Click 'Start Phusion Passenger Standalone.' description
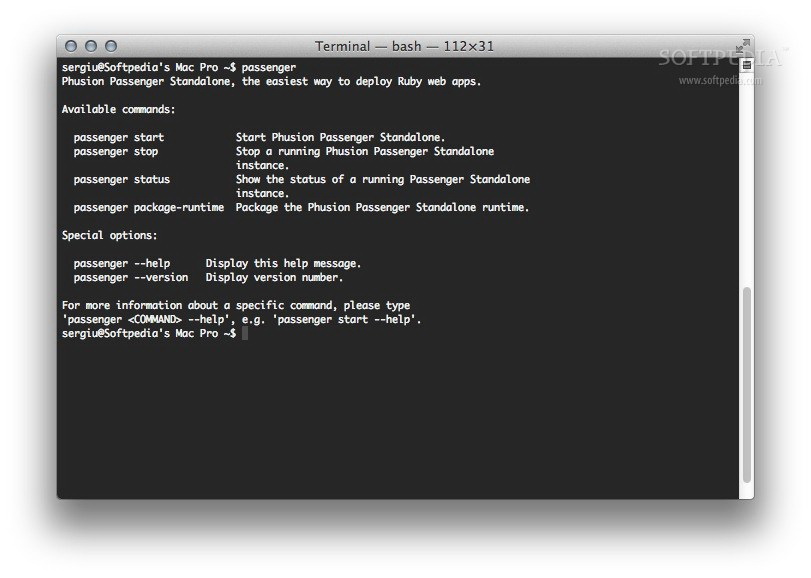Screen dimensions: 811x578 point(340,137)
